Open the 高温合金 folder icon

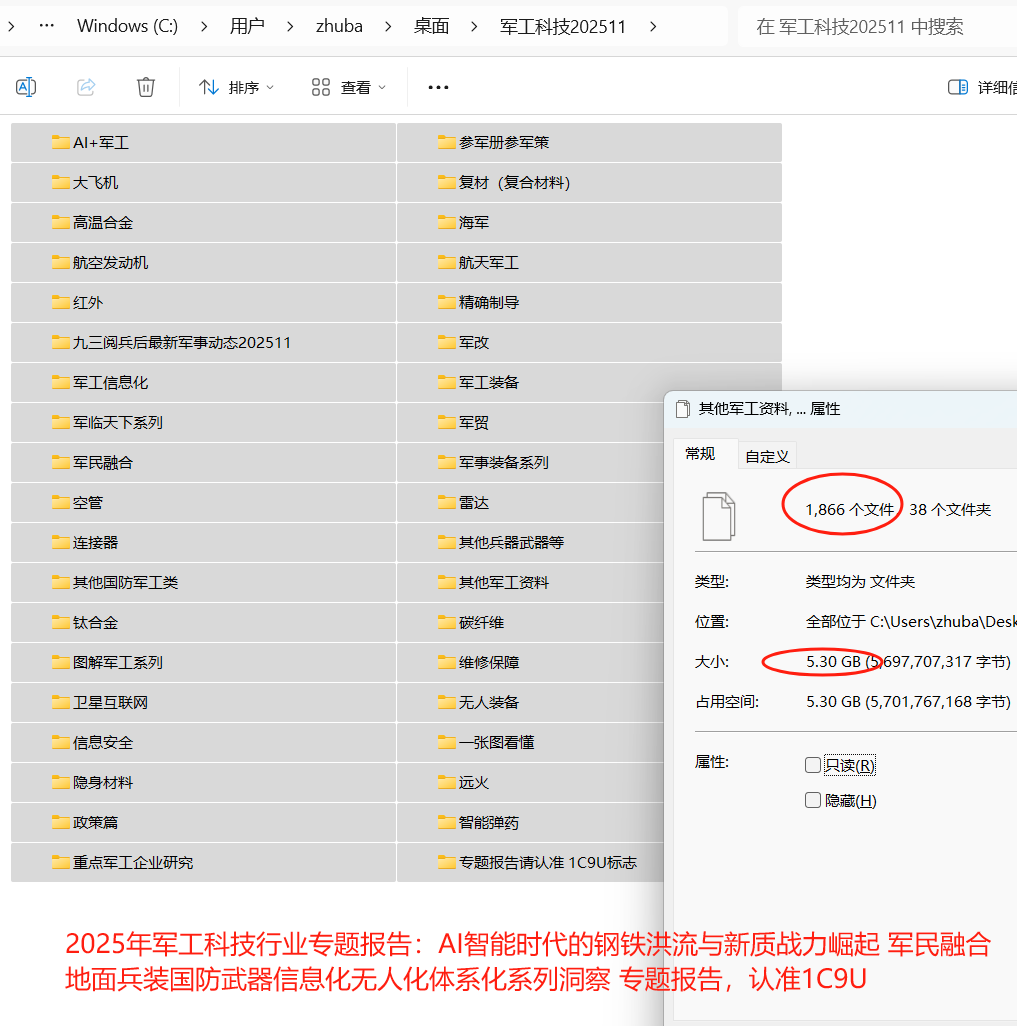60,222
